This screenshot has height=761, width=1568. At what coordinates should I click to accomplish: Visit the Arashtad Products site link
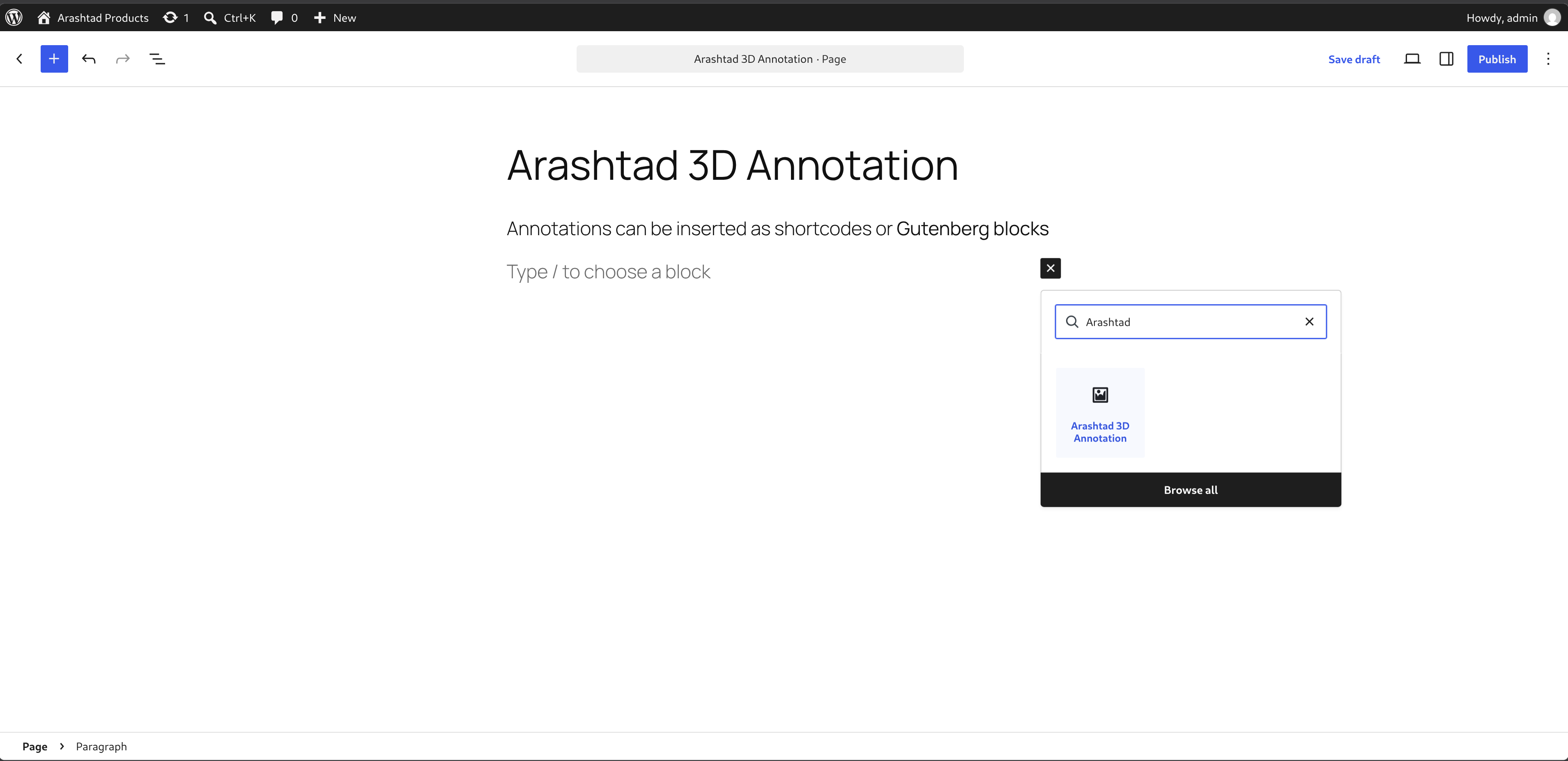(93, 18)
